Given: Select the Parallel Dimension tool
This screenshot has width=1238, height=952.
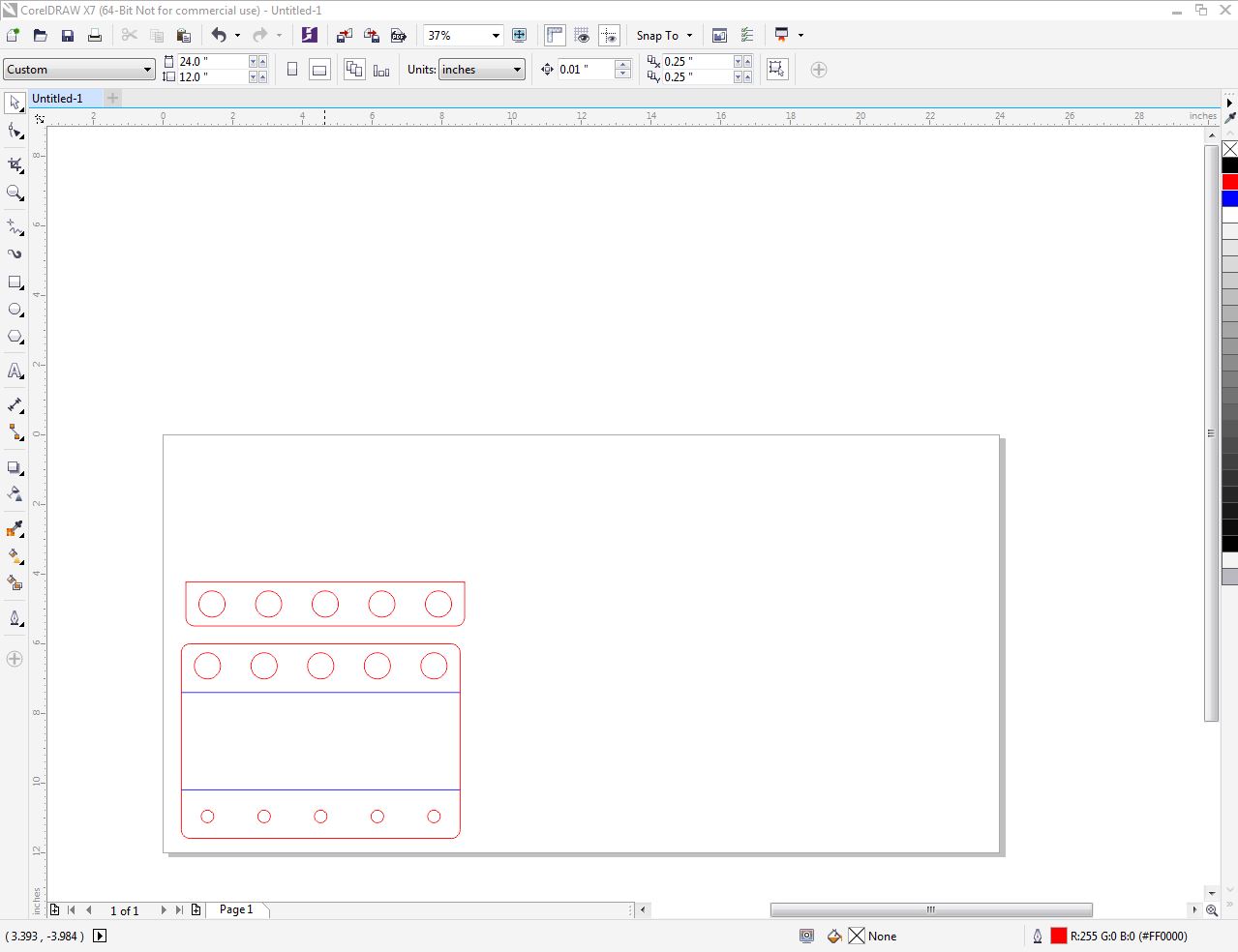Looking at the screenshot, I should 15,405.
